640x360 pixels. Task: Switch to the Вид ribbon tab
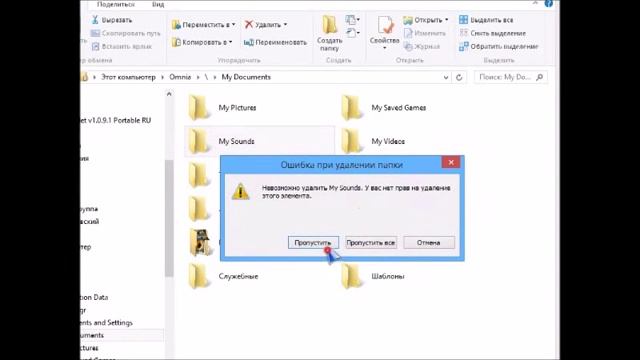click(158, 4)
